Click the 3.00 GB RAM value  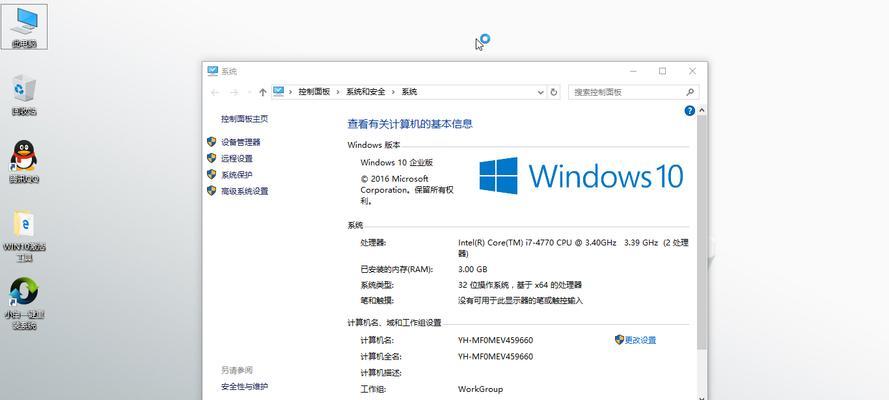(x=472, y=269)
